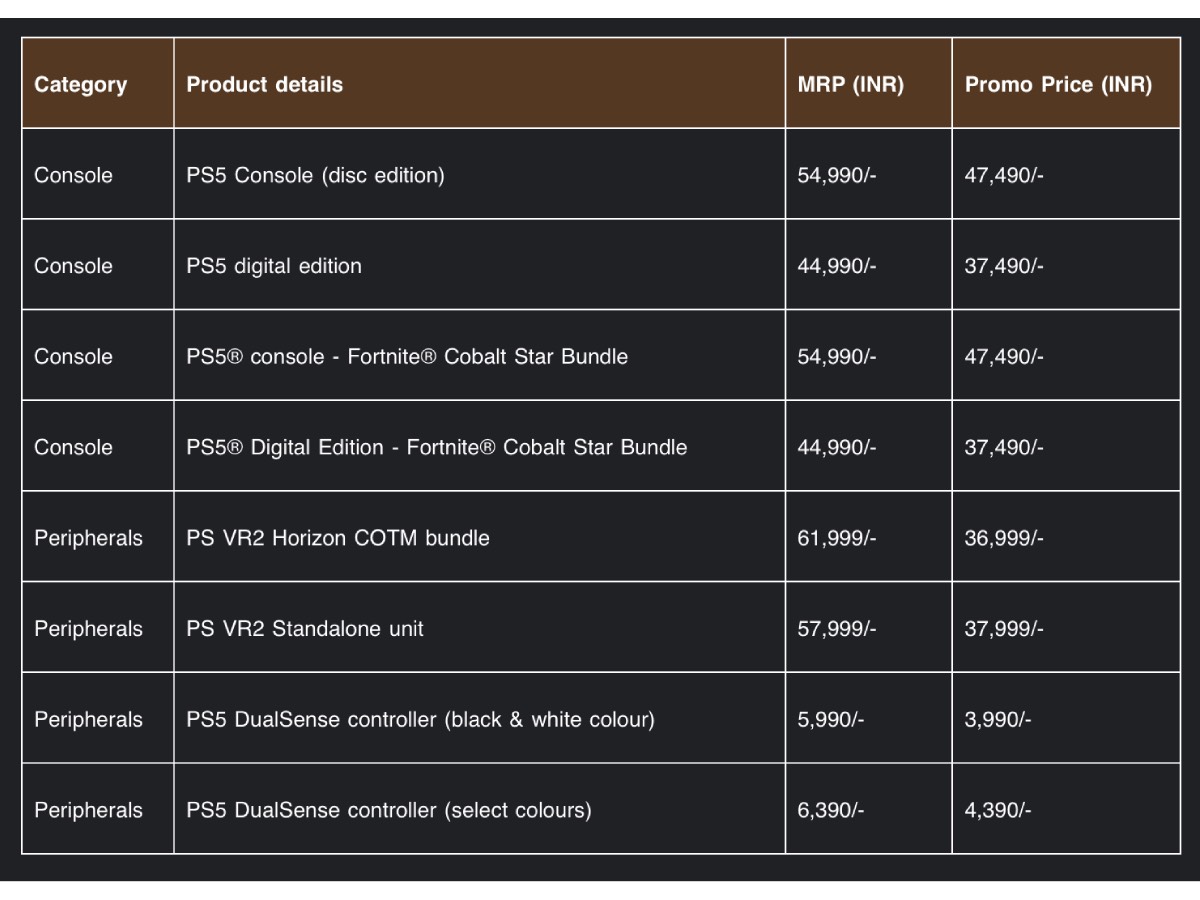Click the Promo Price (INR) header
This screenshot has height=900, width=1200.
point(1058,85)
